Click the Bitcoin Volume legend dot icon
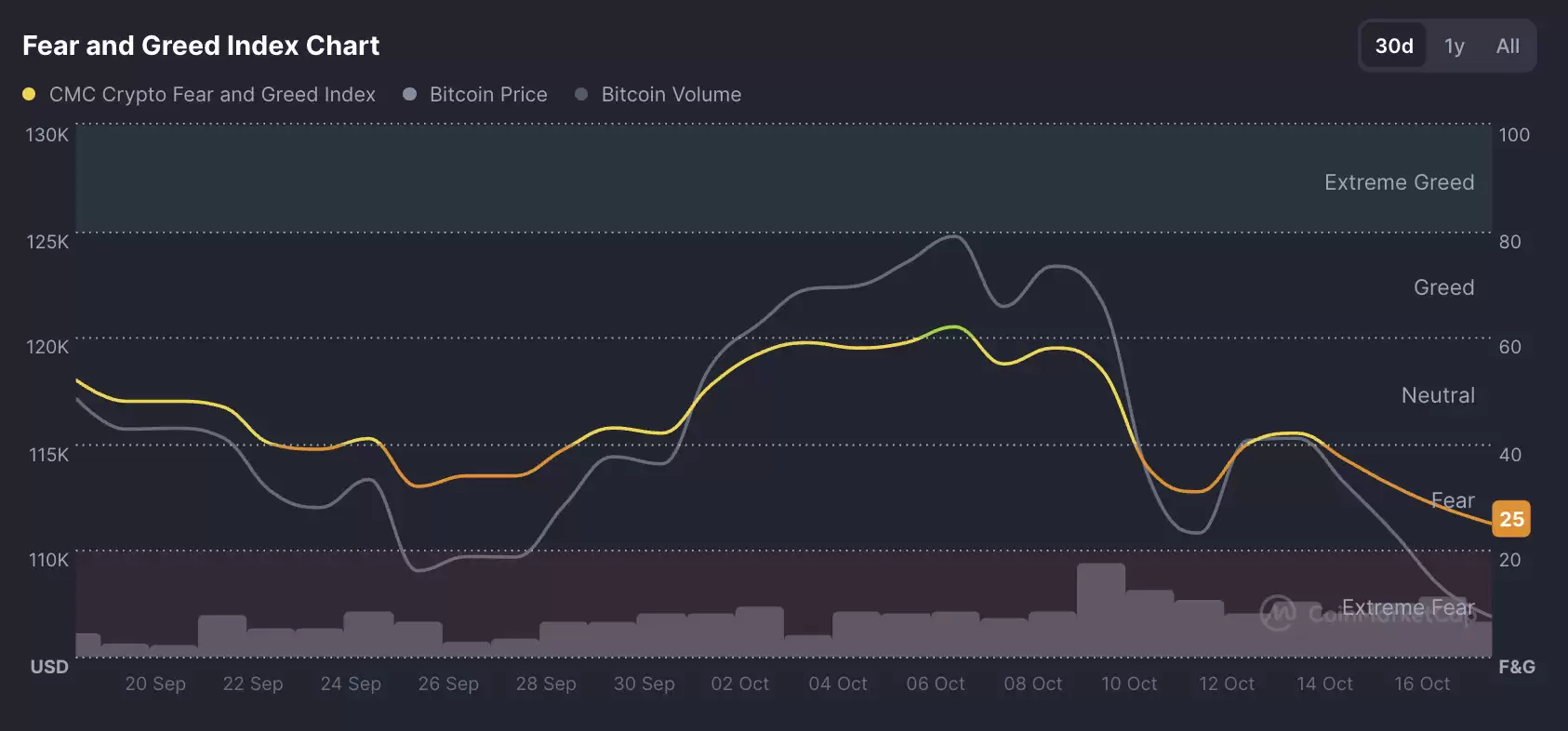The image size is (1568, 731). [582, 94]
